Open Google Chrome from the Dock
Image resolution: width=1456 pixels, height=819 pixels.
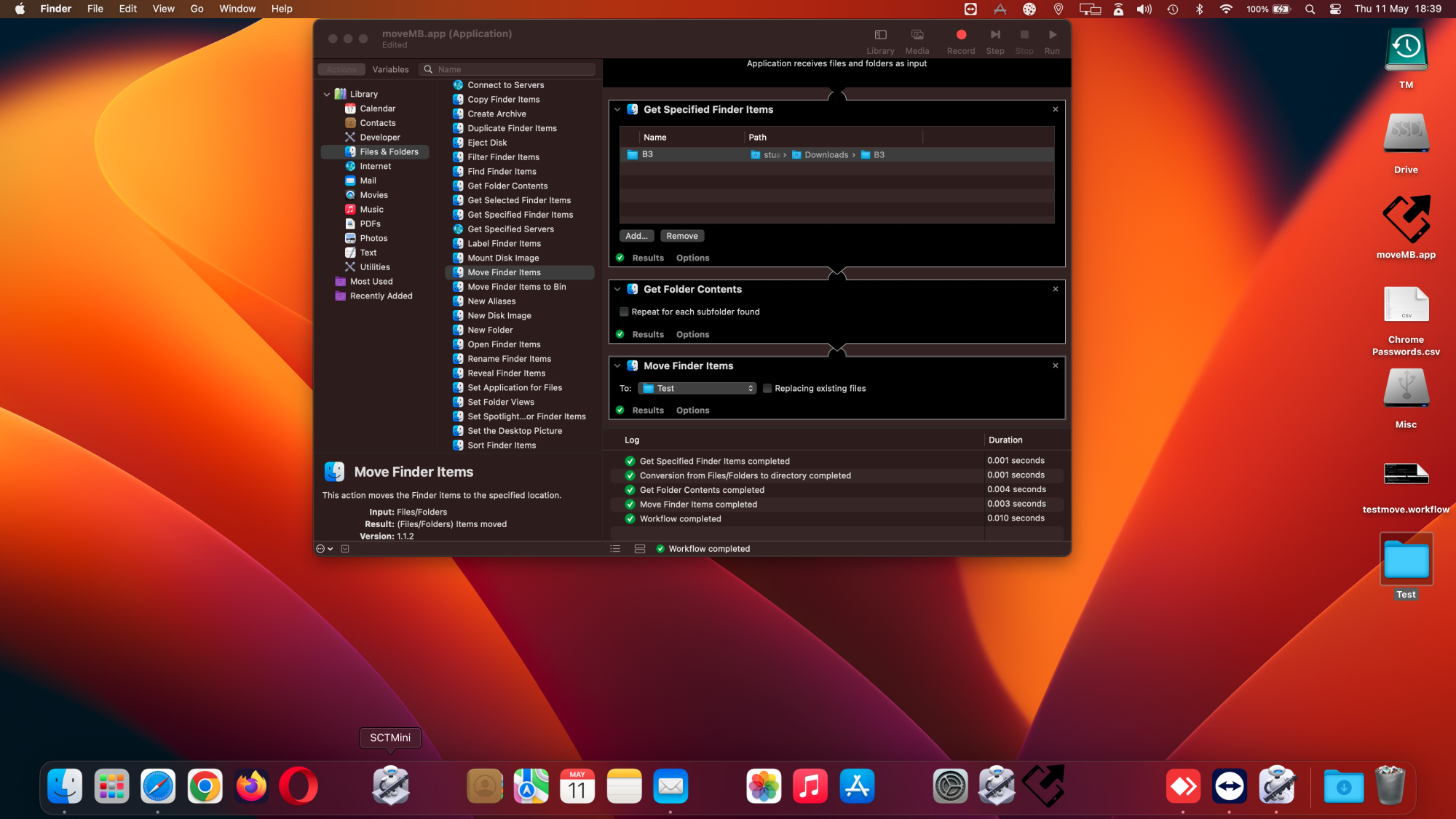click(x=205, y=787)
